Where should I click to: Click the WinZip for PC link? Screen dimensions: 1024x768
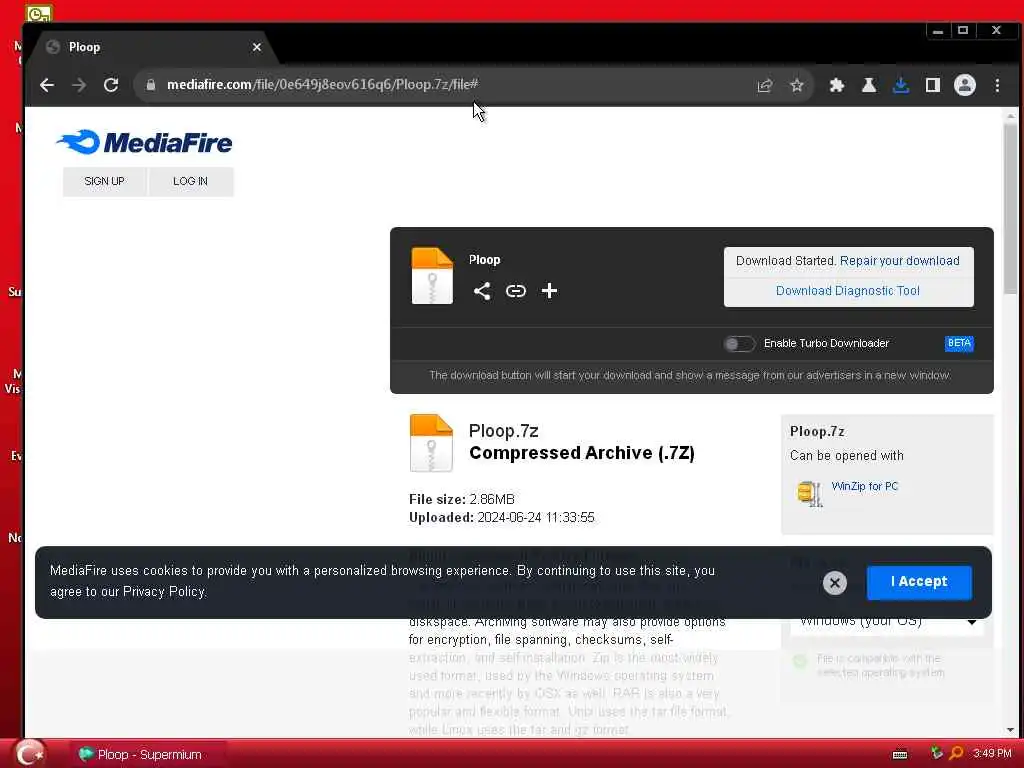pyautogui.click(x=865, y=486)
